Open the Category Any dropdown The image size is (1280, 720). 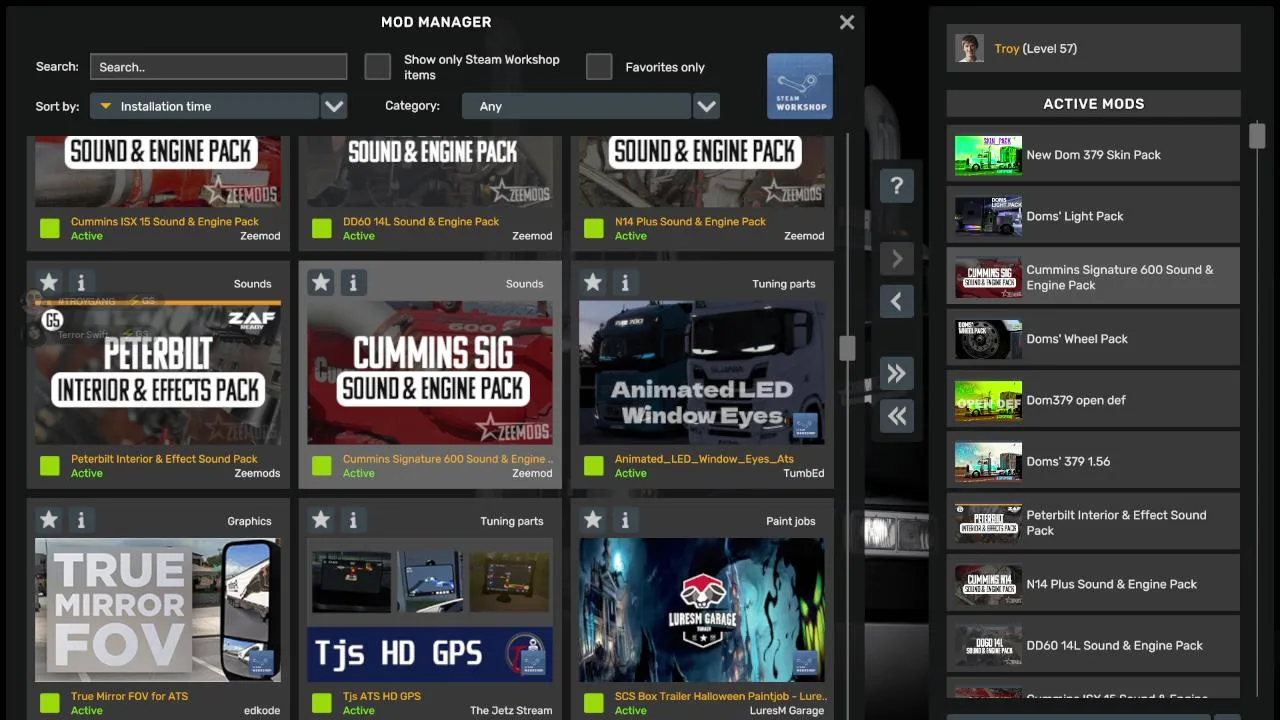coord(576,106)
